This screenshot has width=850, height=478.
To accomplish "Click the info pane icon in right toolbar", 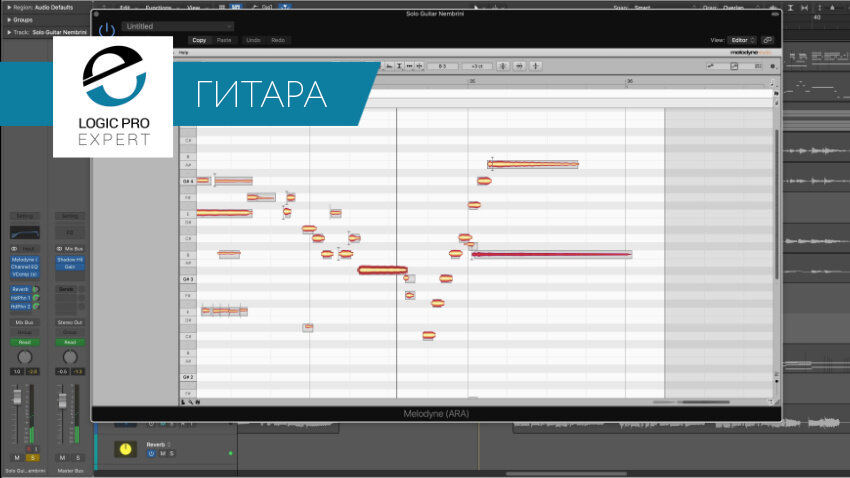I will tap(758, 66).
